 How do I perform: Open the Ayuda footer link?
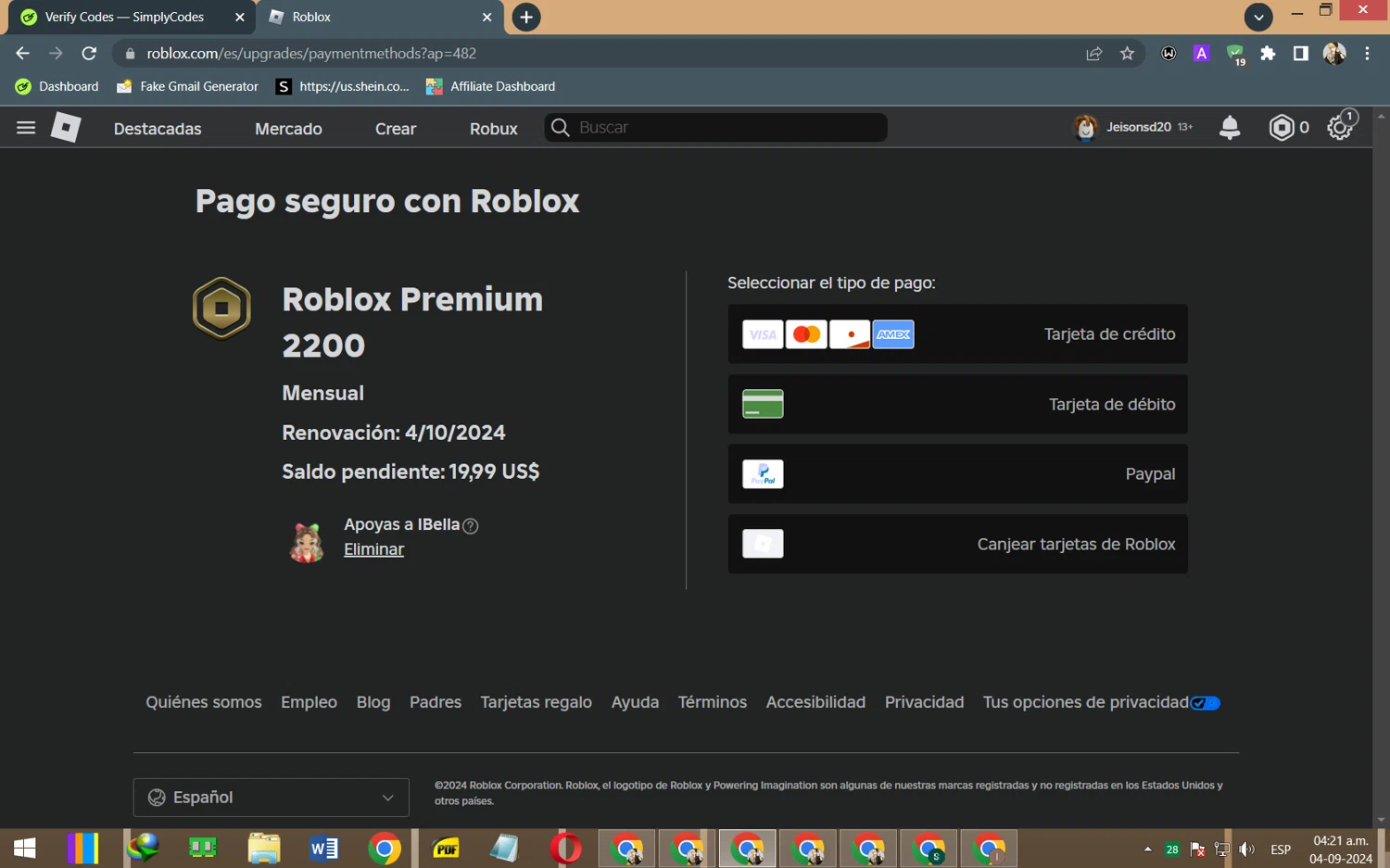[635, 702]
